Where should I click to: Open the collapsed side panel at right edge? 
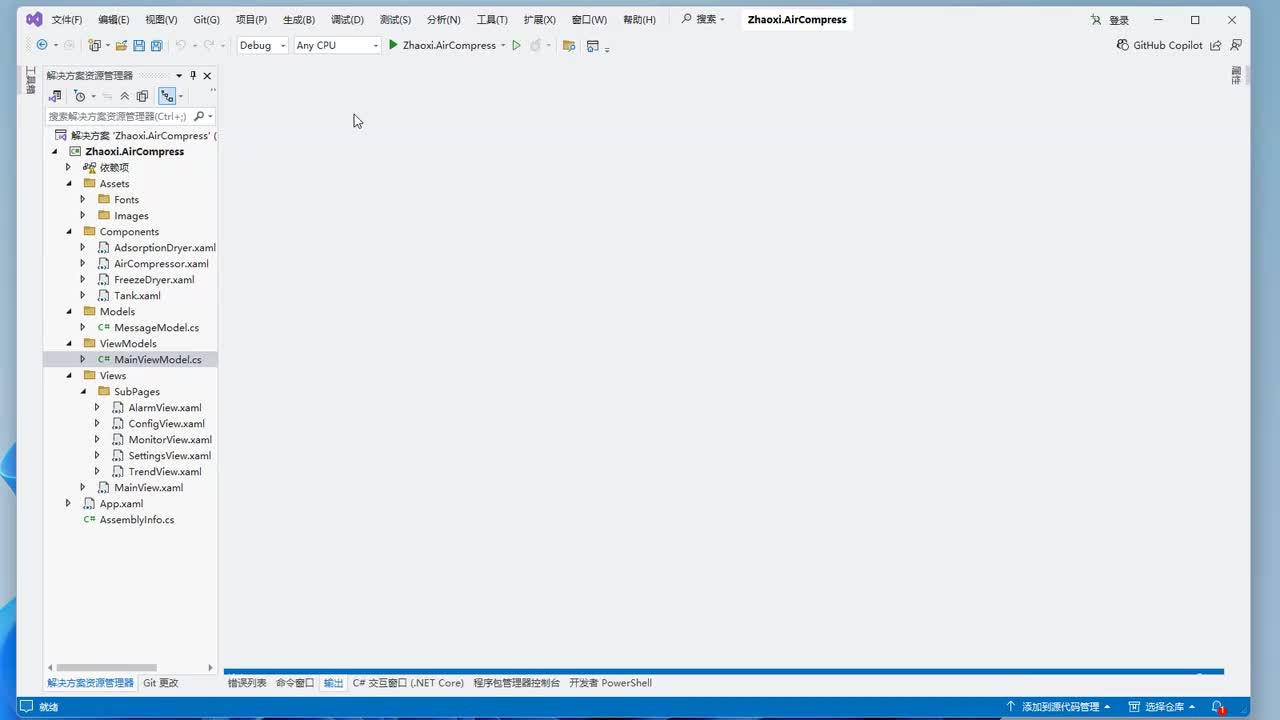point(1237,75)
